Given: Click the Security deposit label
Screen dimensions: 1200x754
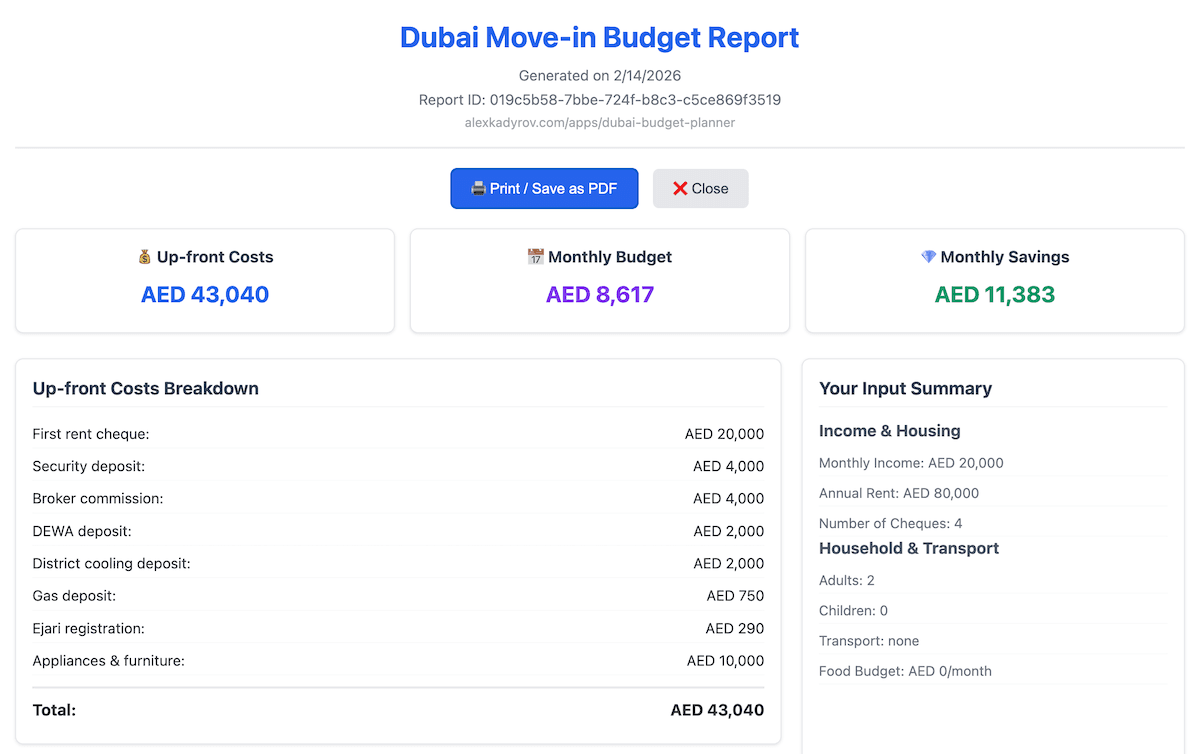Looking at the screenshot, I should pos(89,466).
